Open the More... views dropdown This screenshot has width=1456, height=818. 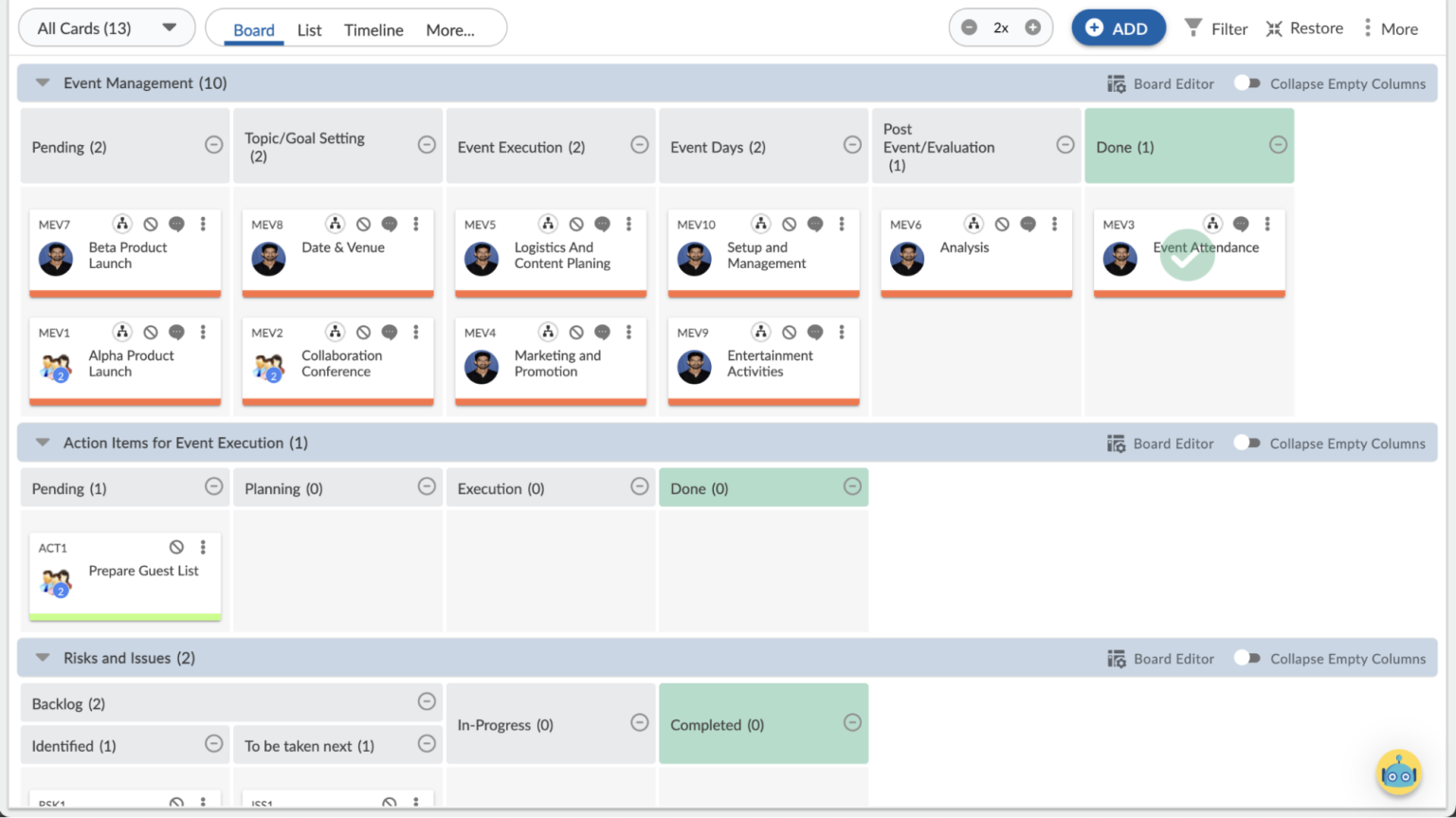(x=450, y=30)
